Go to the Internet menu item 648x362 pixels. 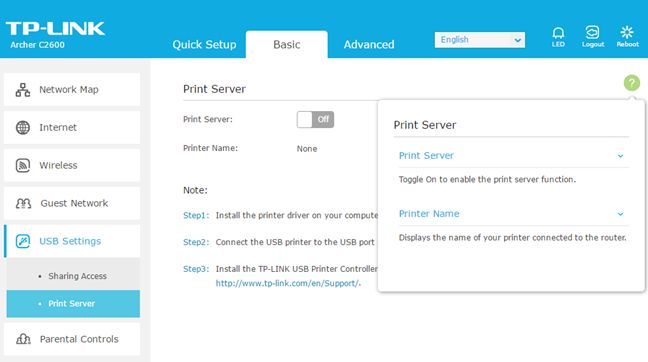pos(72,128)
